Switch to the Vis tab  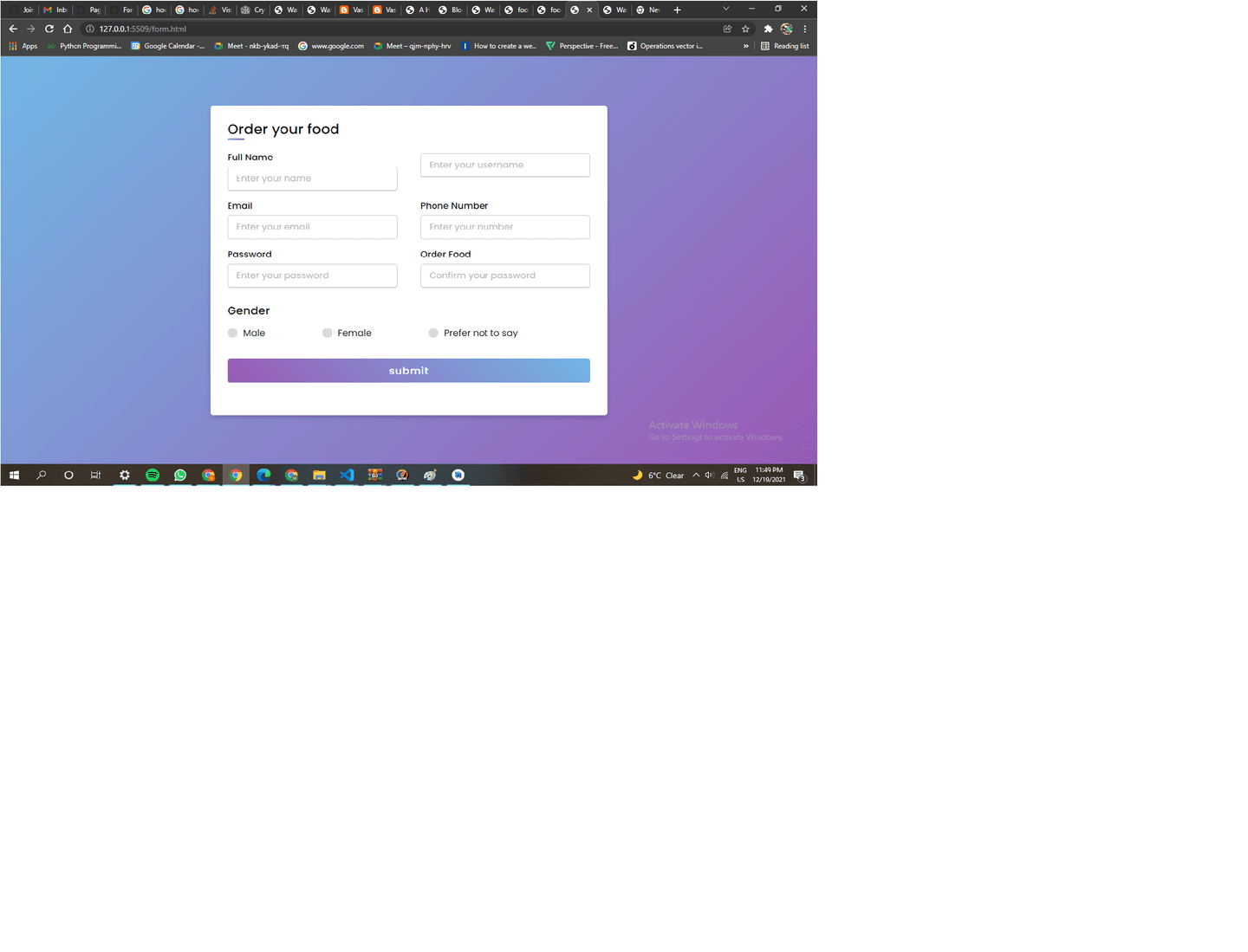(x=220, y=10)
